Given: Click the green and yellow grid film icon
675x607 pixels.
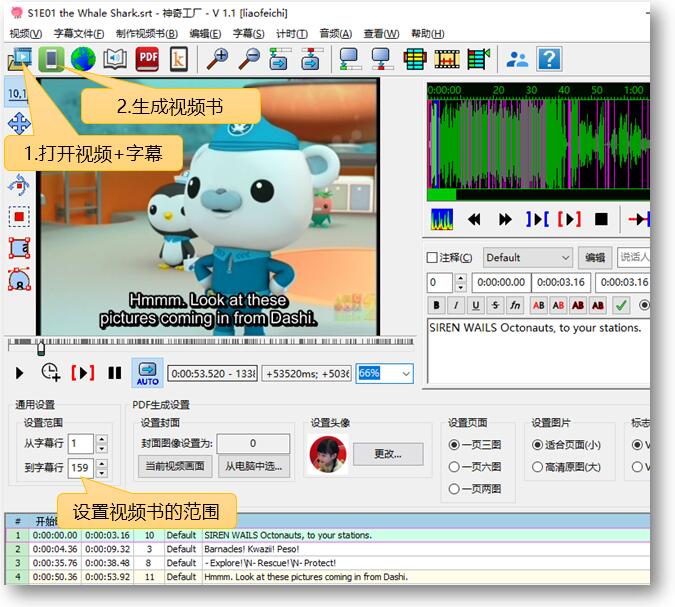Looking at the screenshot, I should click(x=415, y=59).
